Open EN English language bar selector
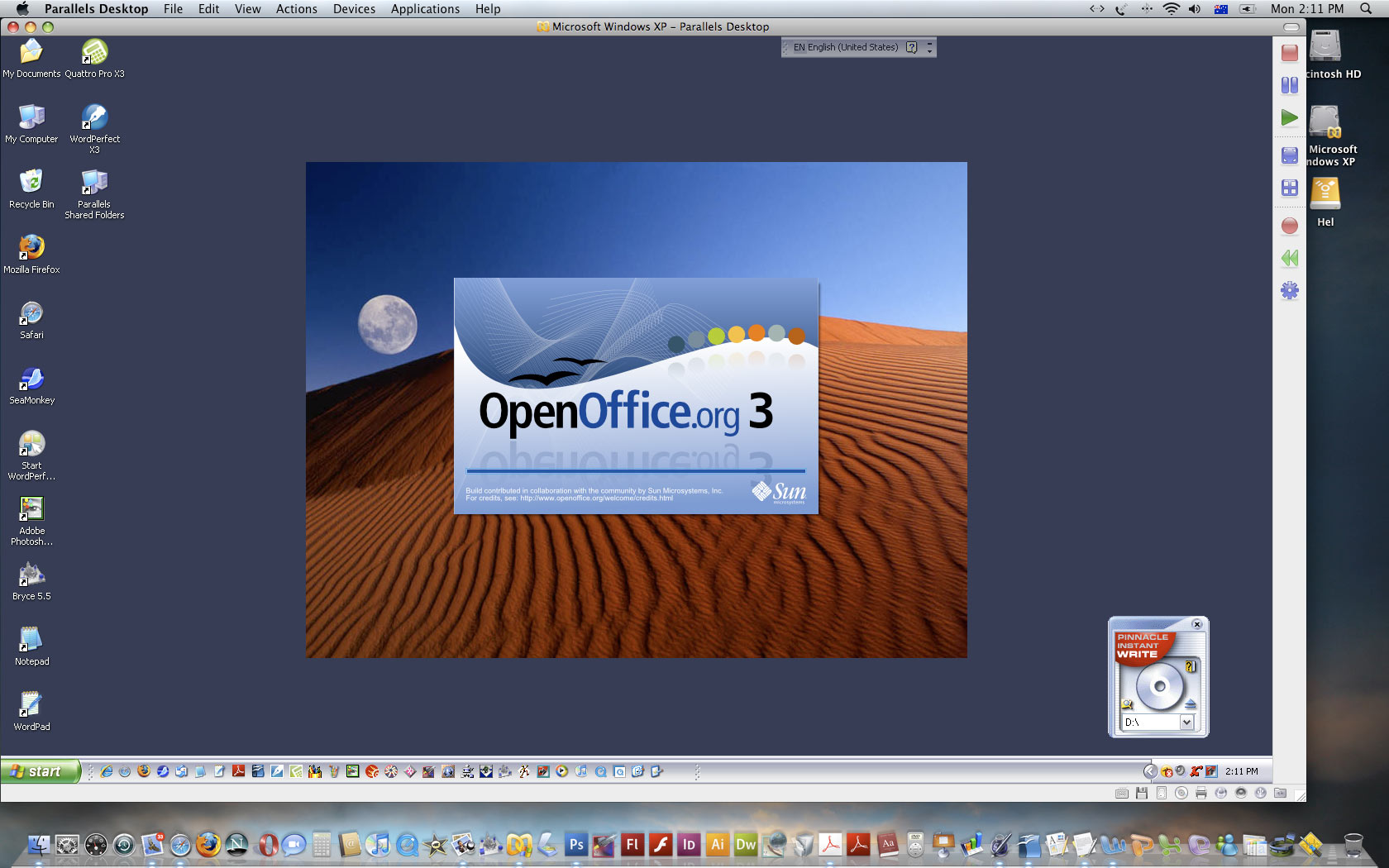Viewport: 1389px width, 868px height. (x=846, y=48)
